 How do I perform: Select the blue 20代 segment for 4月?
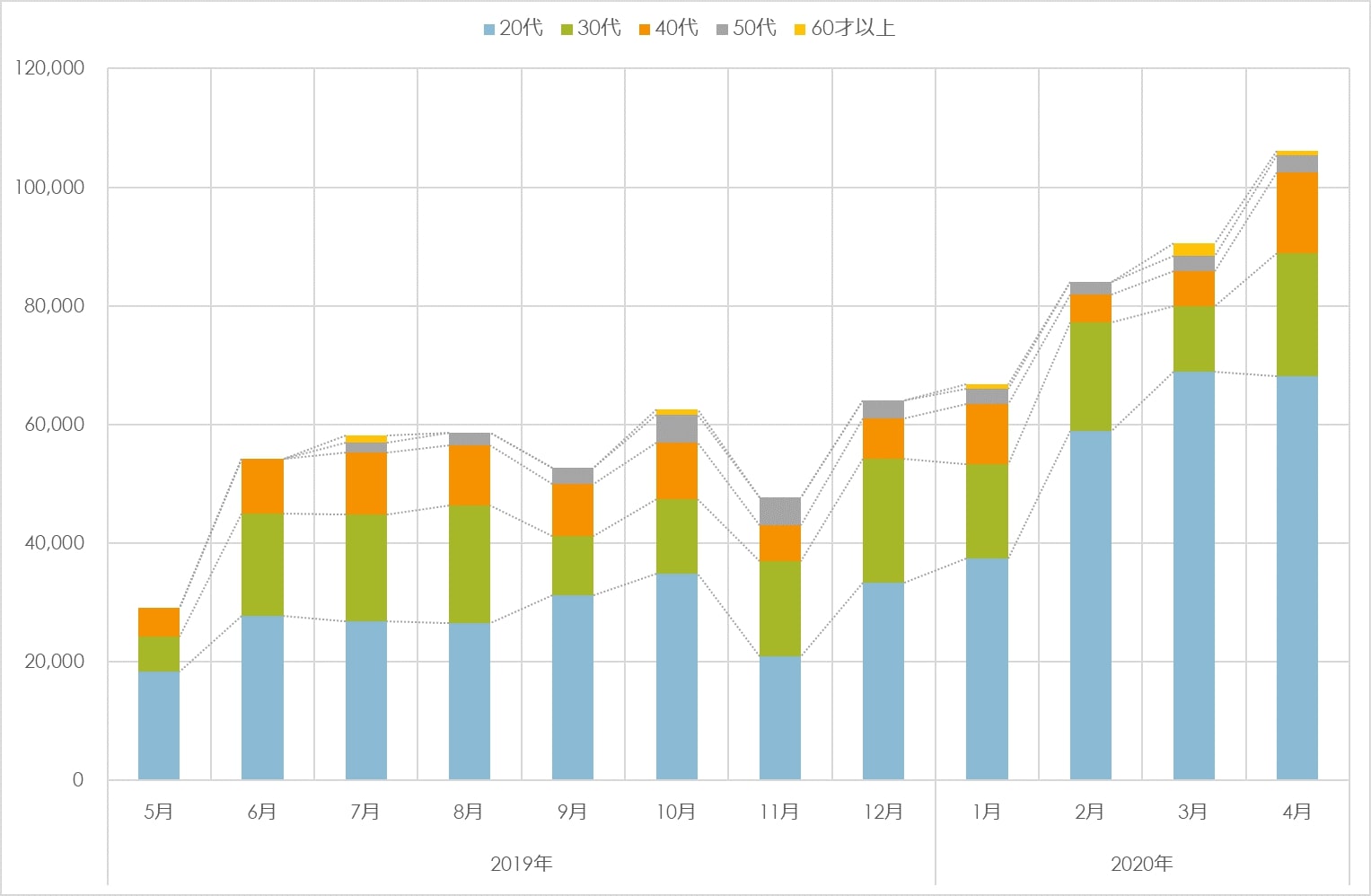pos(1297,577)
